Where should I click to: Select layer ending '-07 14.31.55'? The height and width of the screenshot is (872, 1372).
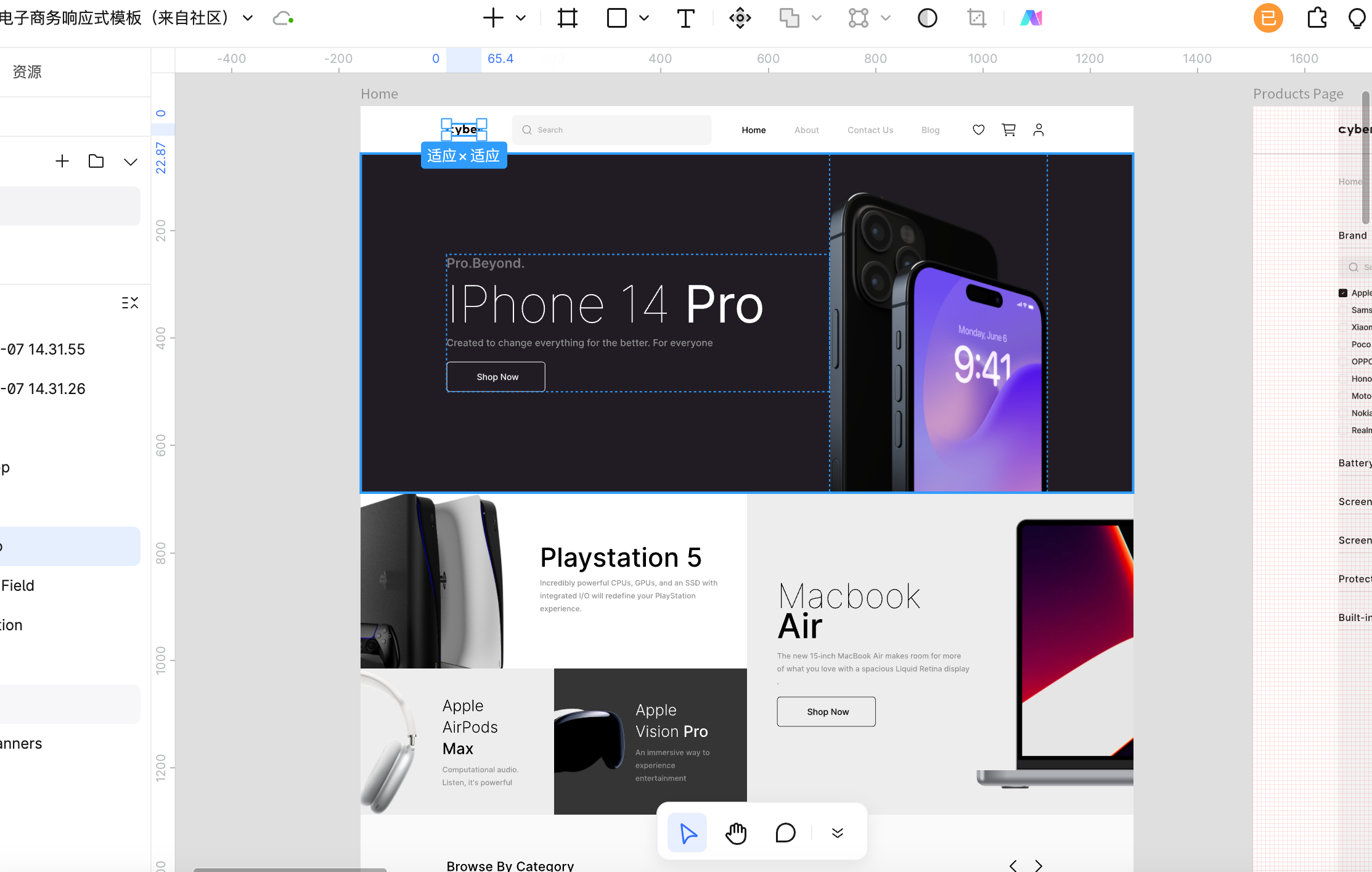point(43,349)
